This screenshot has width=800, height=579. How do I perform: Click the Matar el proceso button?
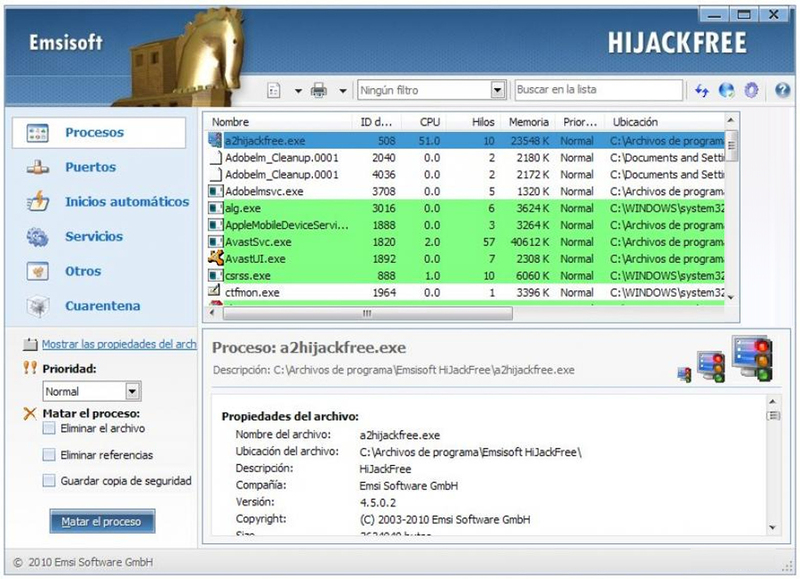102,521
